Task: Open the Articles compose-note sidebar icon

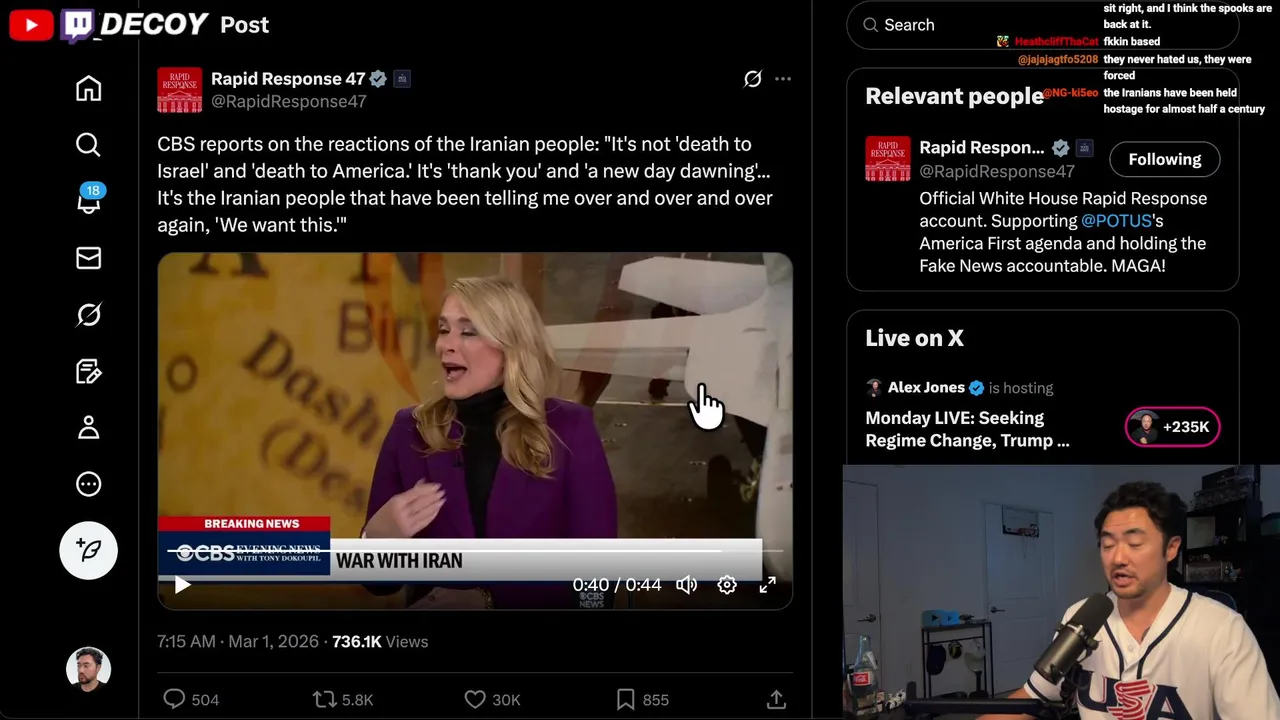Action: (x=88, y=371)
